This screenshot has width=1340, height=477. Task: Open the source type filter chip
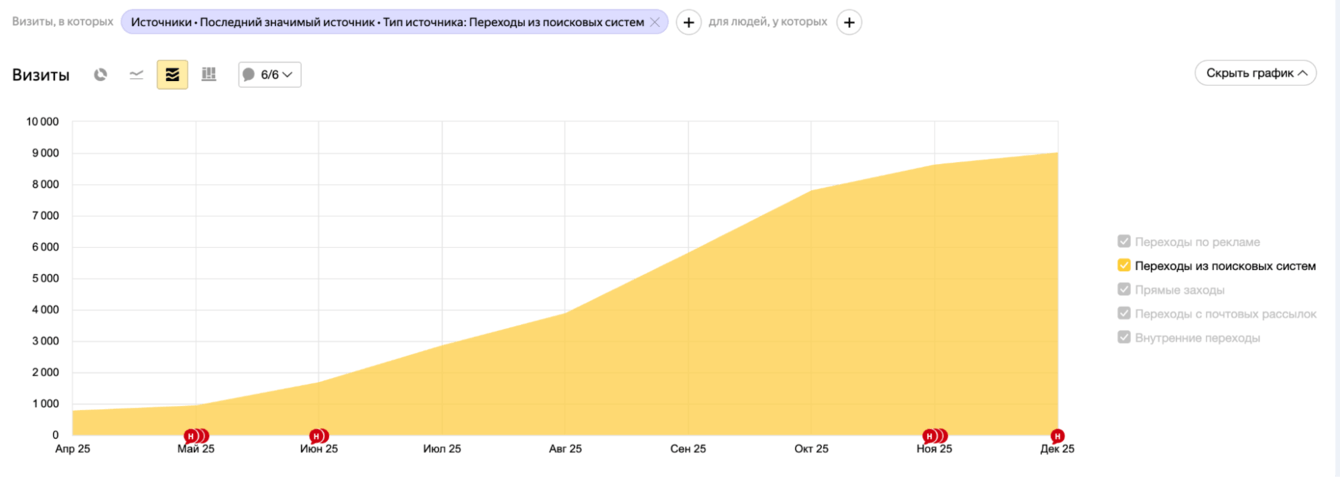coord(387,22)
